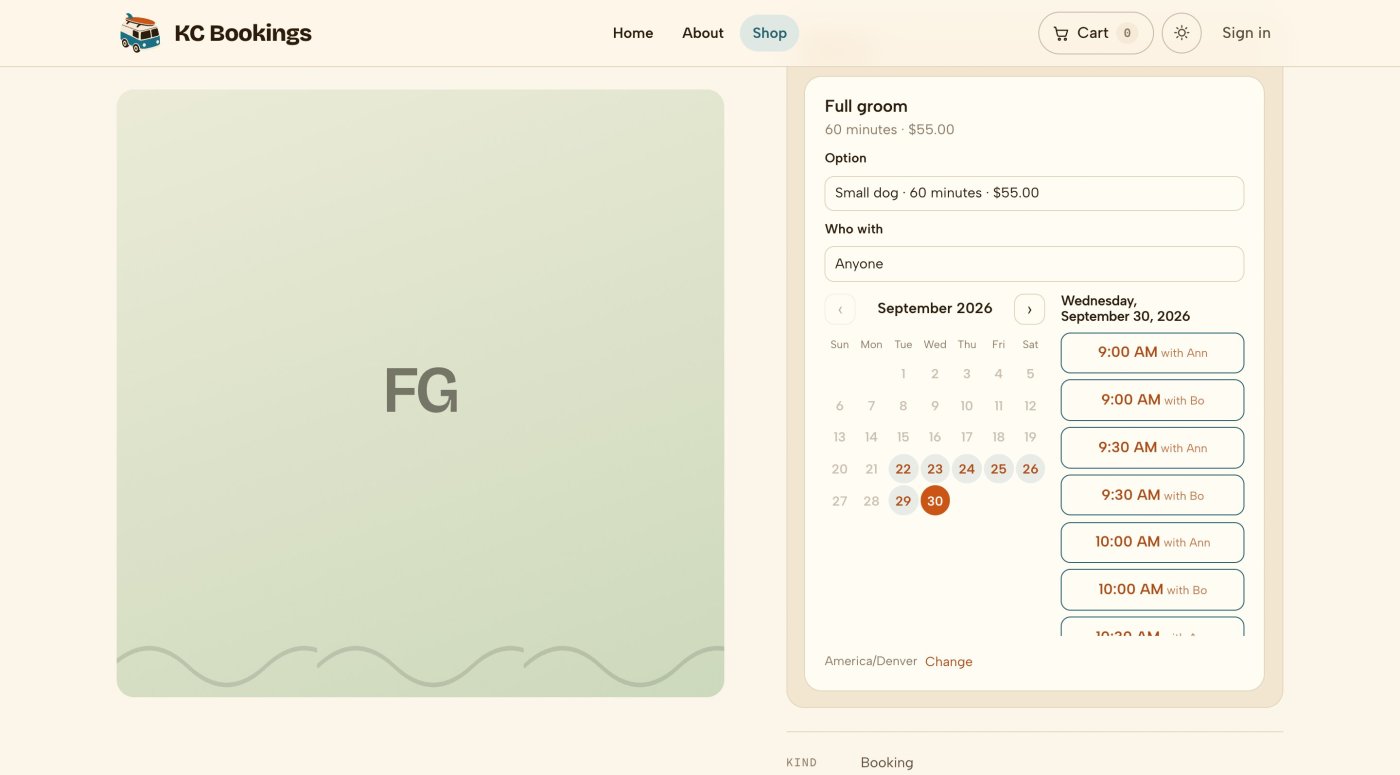Click the KC Bookings van logo icon

click(x=140, y=33)
